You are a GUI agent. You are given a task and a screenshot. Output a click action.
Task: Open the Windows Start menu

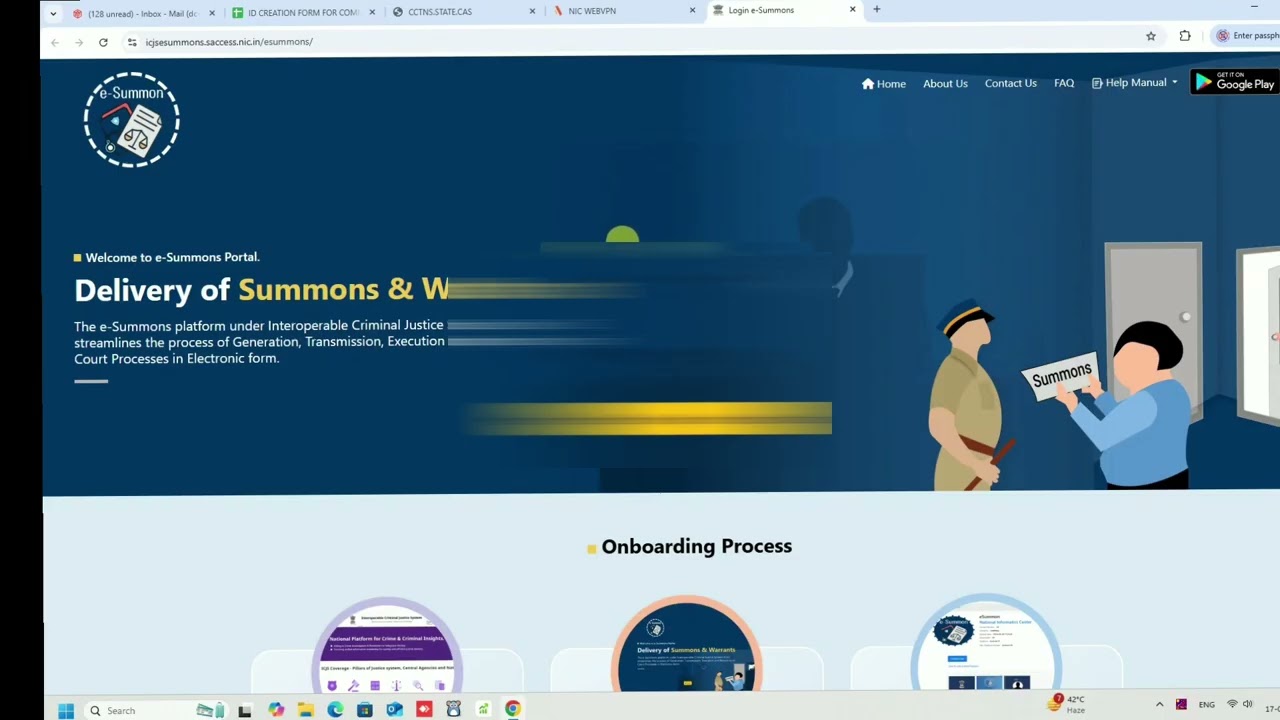point(66,710)
